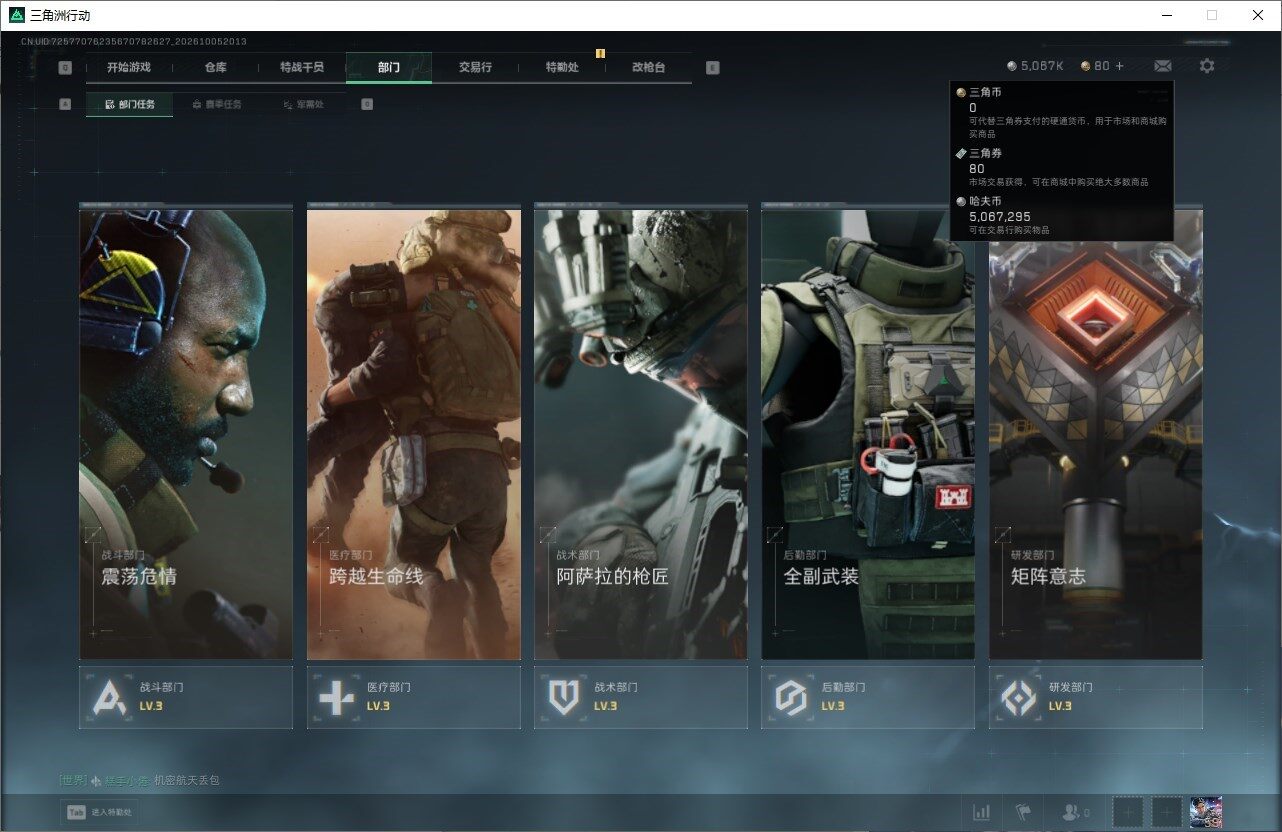The height and width of the screenshot is (832, 1282).
Task: Open the mailbox envelope icon
Action: 1163,66
